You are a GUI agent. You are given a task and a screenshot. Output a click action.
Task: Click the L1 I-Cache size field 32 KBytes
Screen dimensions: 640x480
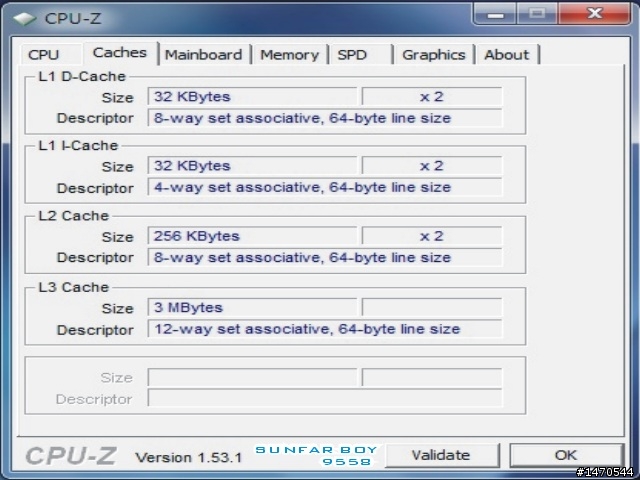pos(252,166)
